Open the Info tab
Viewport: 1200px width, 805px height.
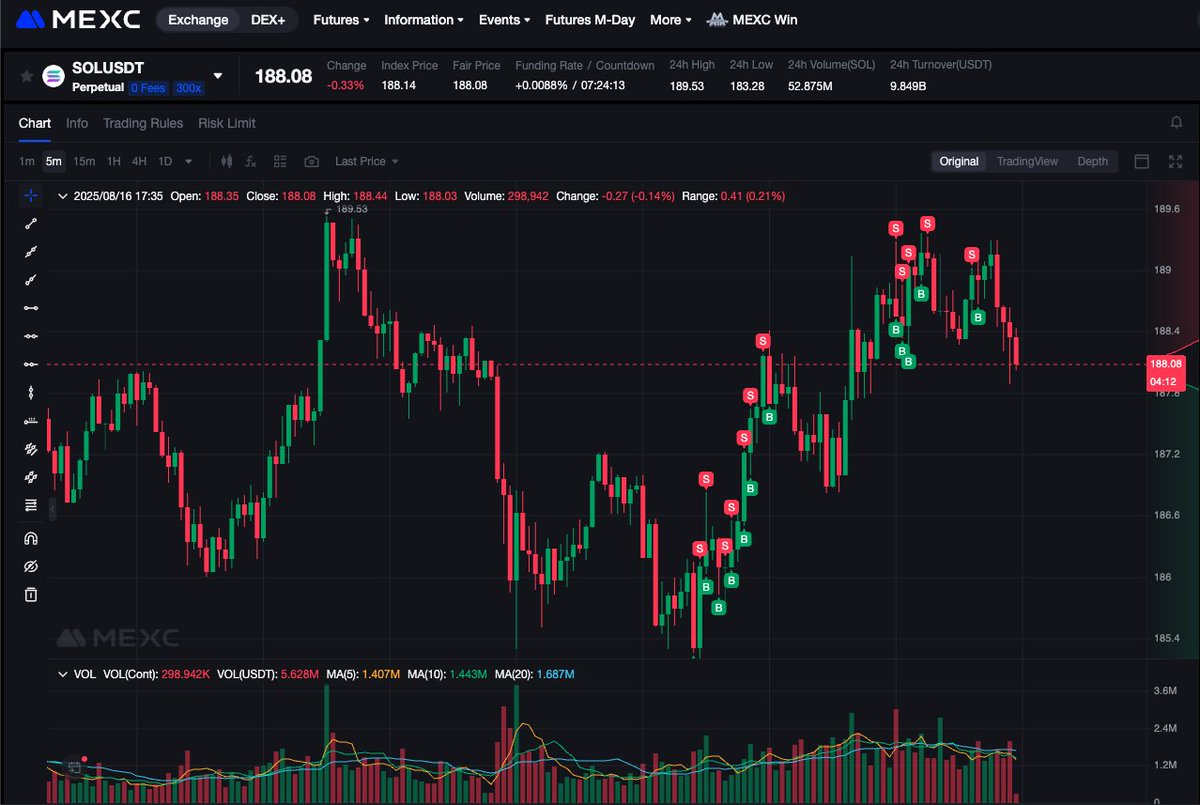(77, 123)
